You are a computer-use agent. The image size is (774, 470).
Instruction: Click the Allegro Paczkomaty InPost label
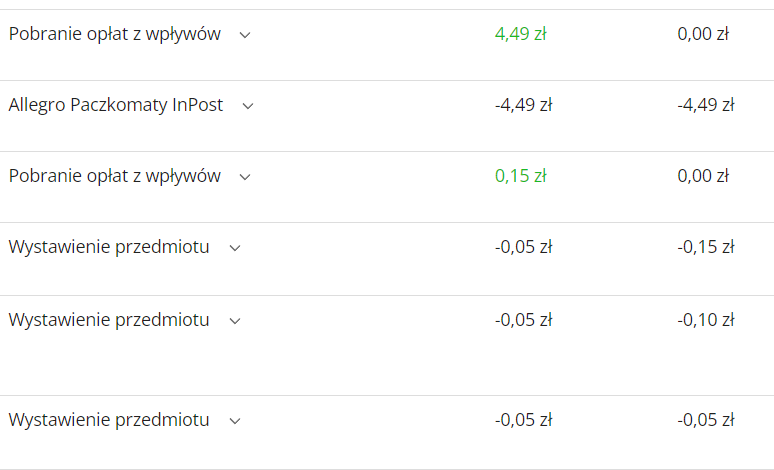116,105
